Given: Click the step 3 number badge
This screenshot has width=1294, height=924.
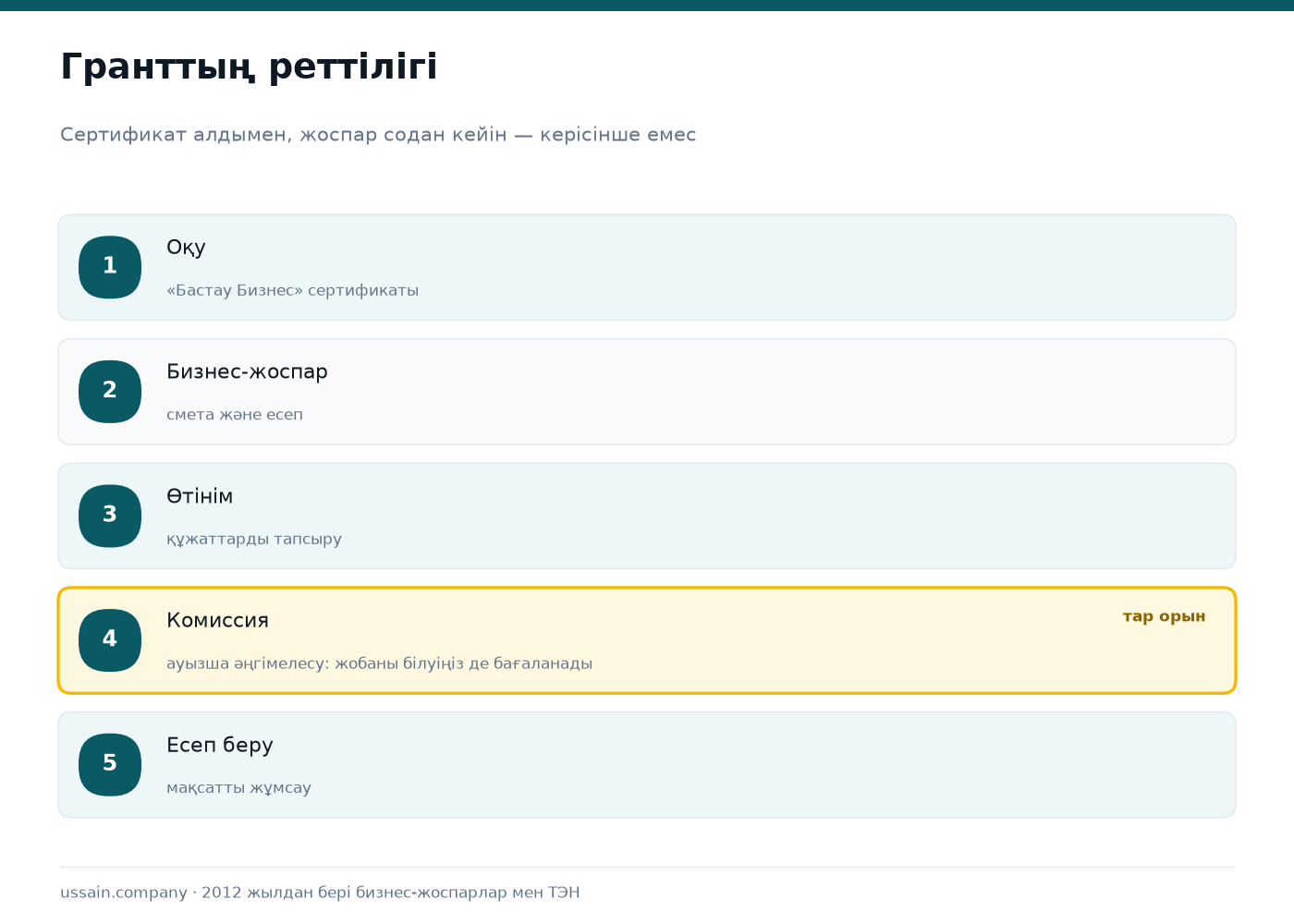Looking at the screenshot, I should point(110,516).
